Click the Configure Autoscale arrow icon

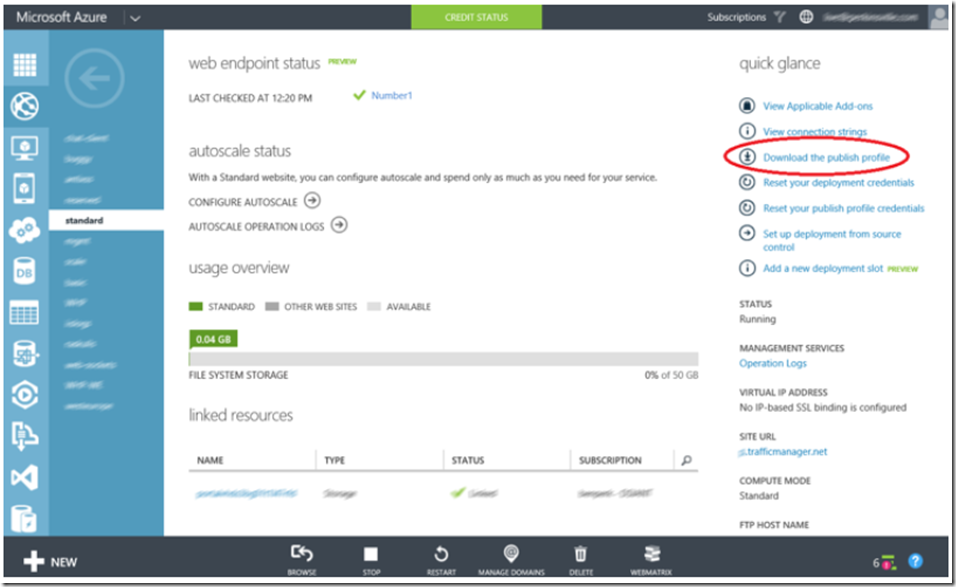312,201
